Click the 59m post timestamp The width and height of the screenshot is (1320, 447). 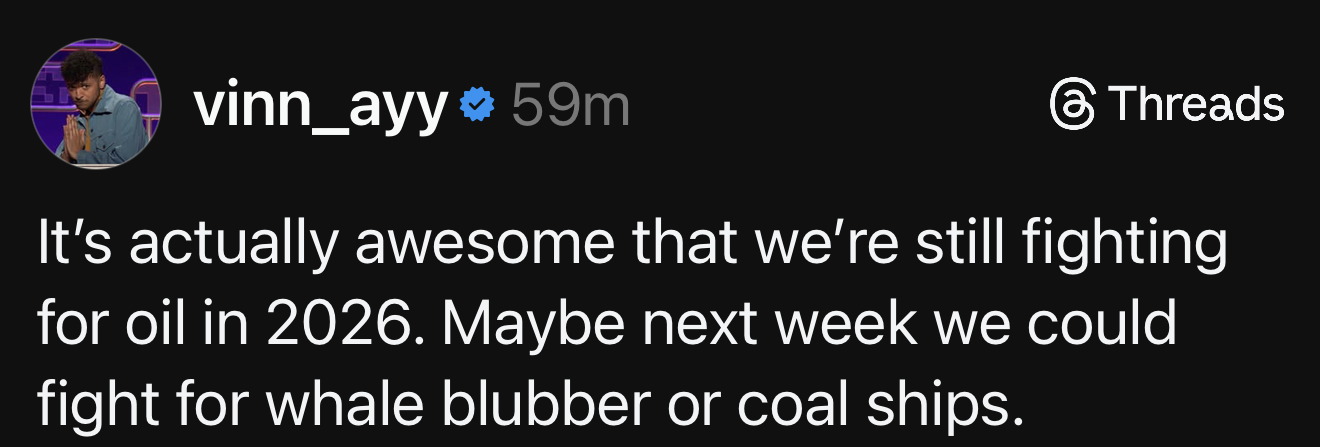tap(570, 105)
